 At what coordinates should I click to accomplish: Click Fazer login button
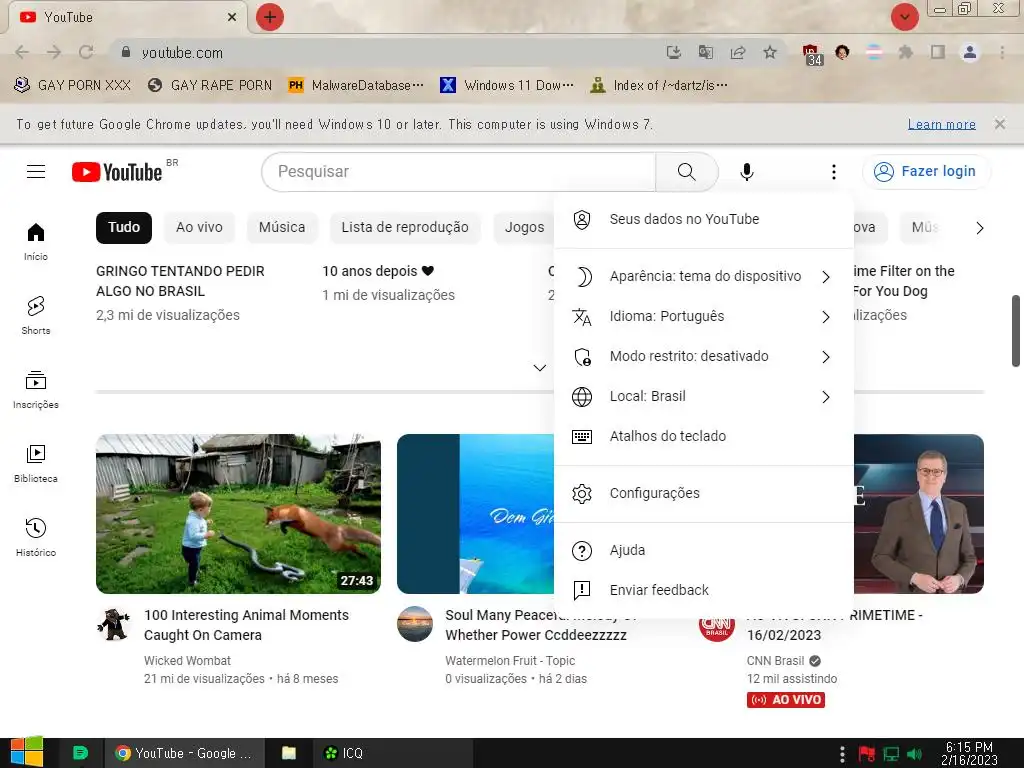pos(926,172)
